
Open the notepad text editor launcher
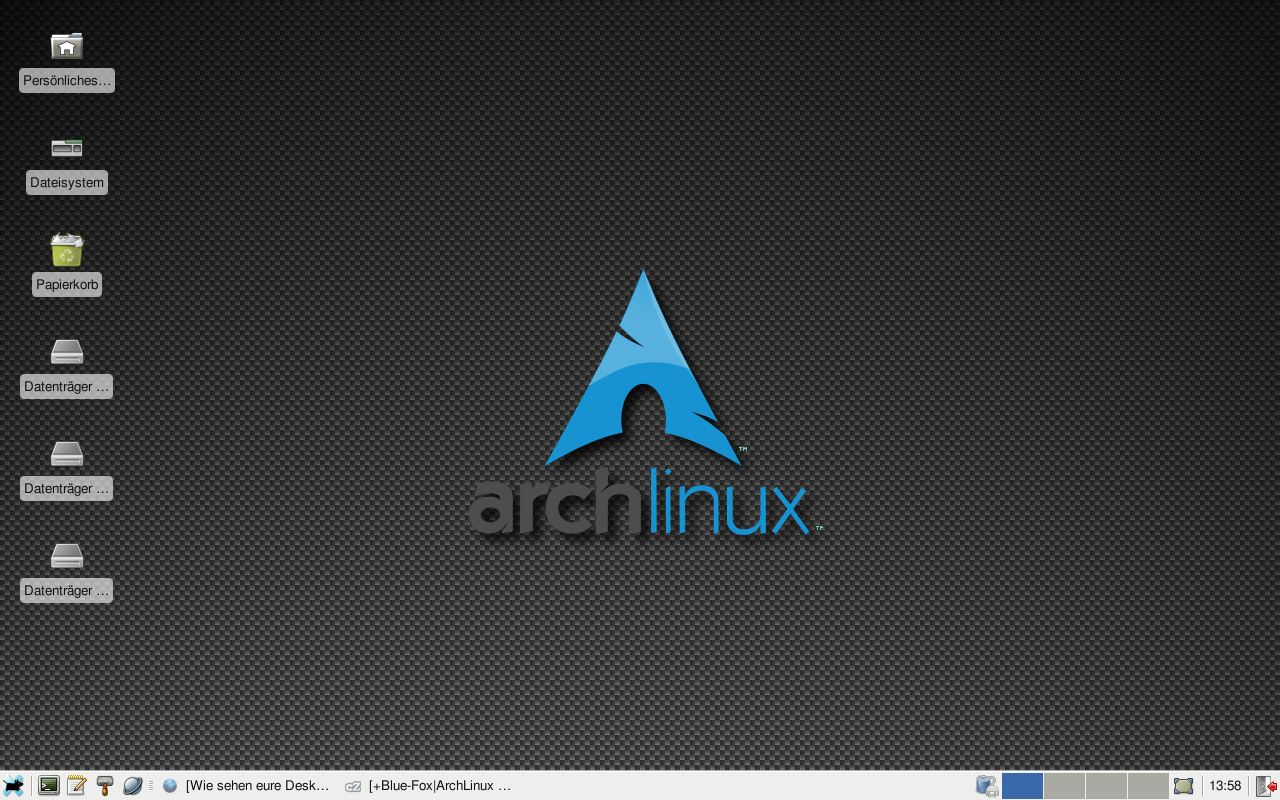click(76, 786)
